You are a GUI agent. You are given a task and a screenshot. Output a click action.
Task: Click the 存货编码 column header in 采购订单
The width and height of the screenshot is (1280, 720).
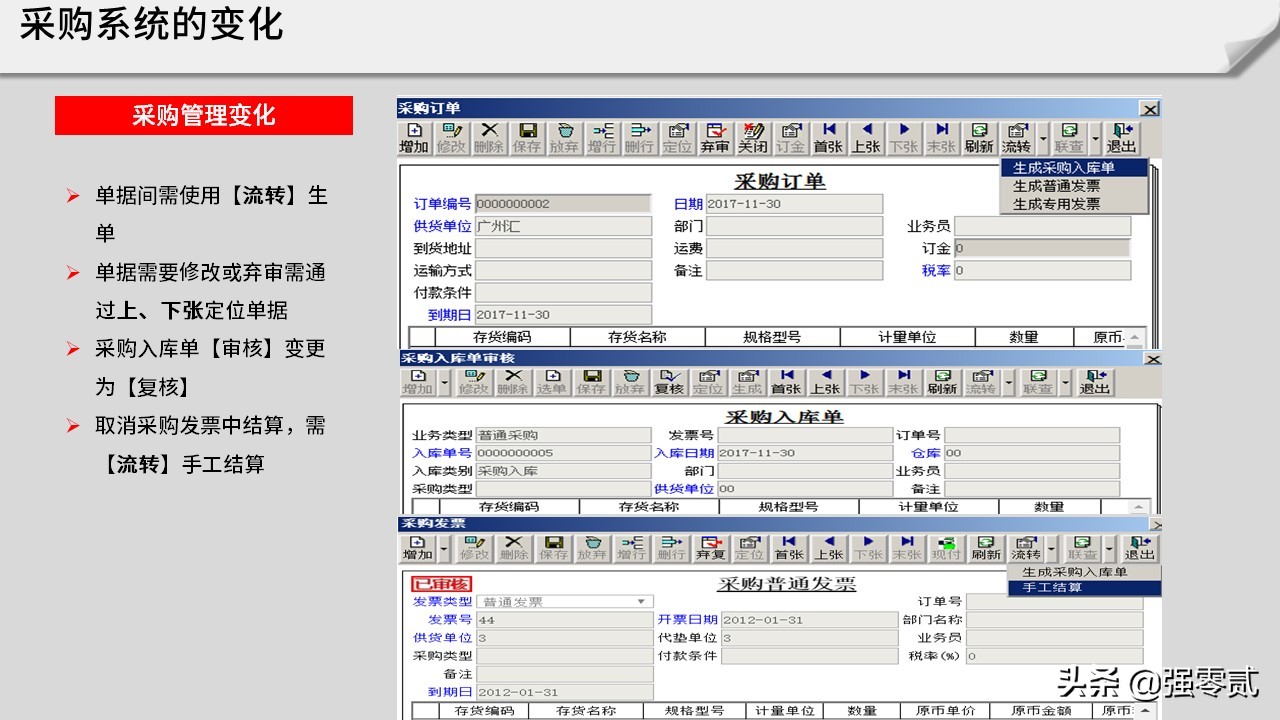point(502,337)
